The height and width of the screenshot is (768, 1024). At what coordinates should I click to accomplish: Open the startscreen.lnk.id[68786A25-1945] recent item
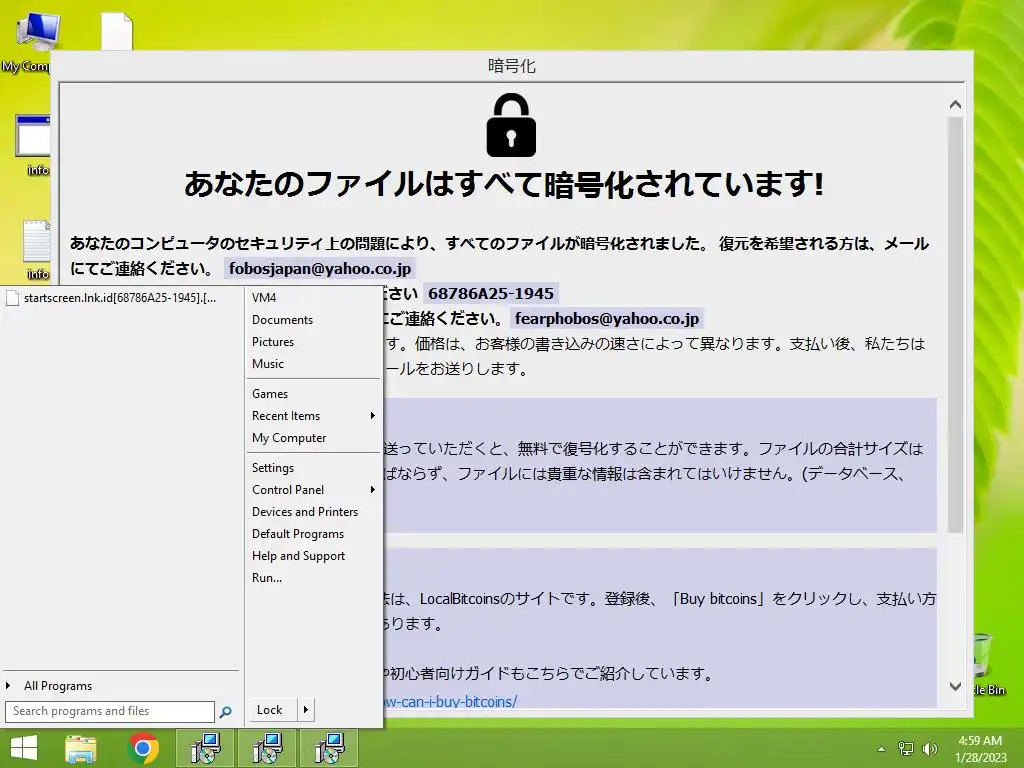121,298
